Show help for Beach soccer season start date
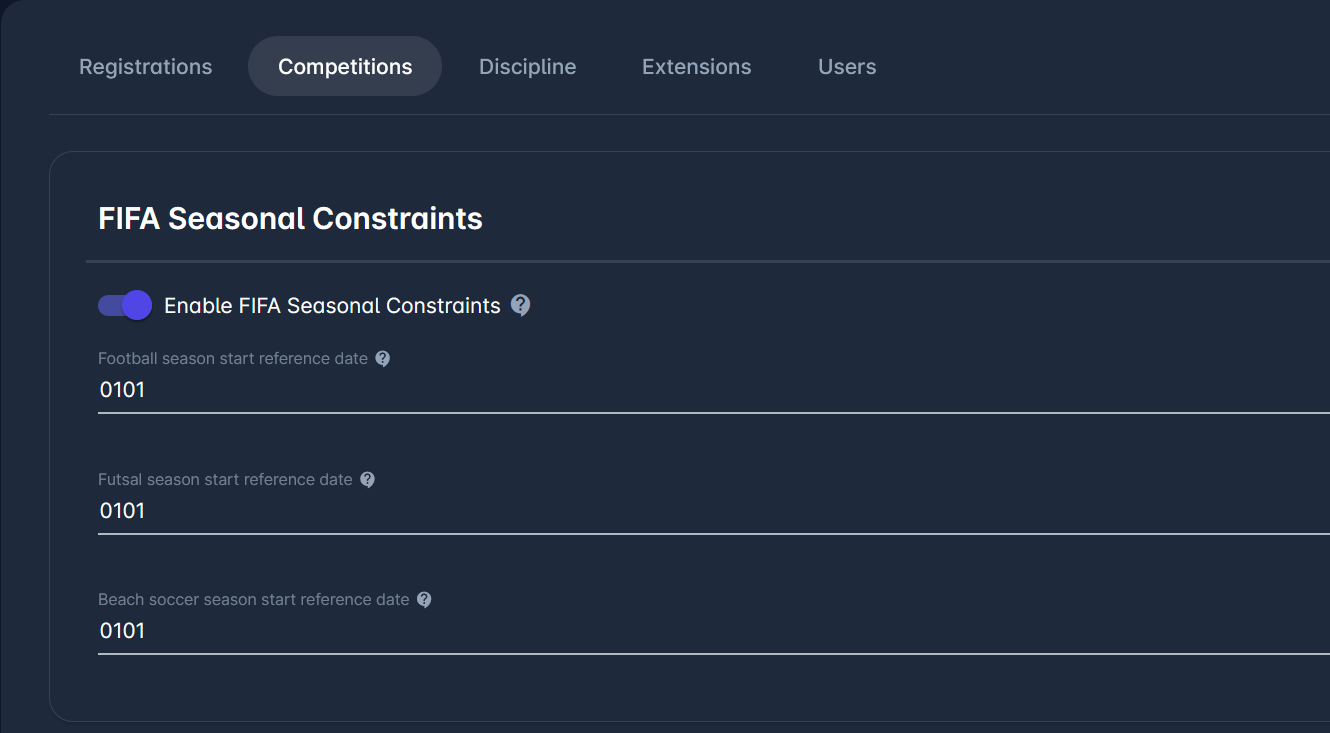 424,599
